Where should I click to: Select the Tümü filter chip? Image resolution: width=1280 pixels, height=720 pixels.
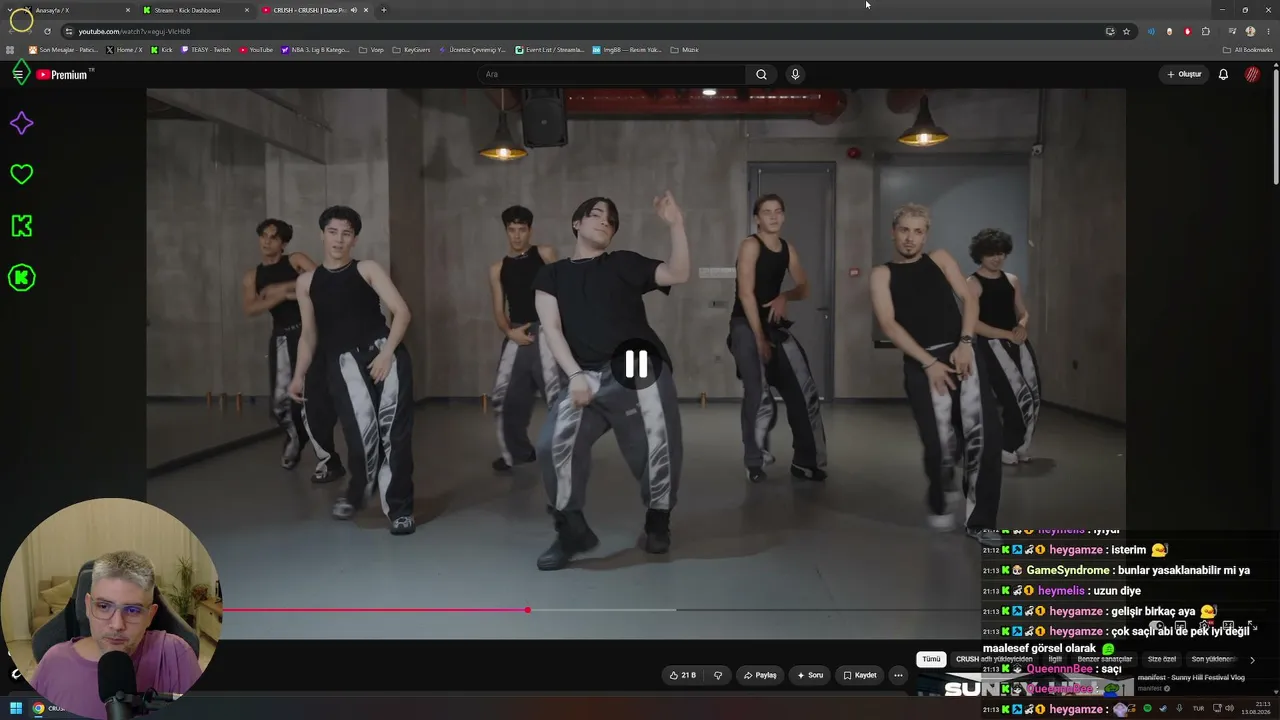(x=931, y=659)
